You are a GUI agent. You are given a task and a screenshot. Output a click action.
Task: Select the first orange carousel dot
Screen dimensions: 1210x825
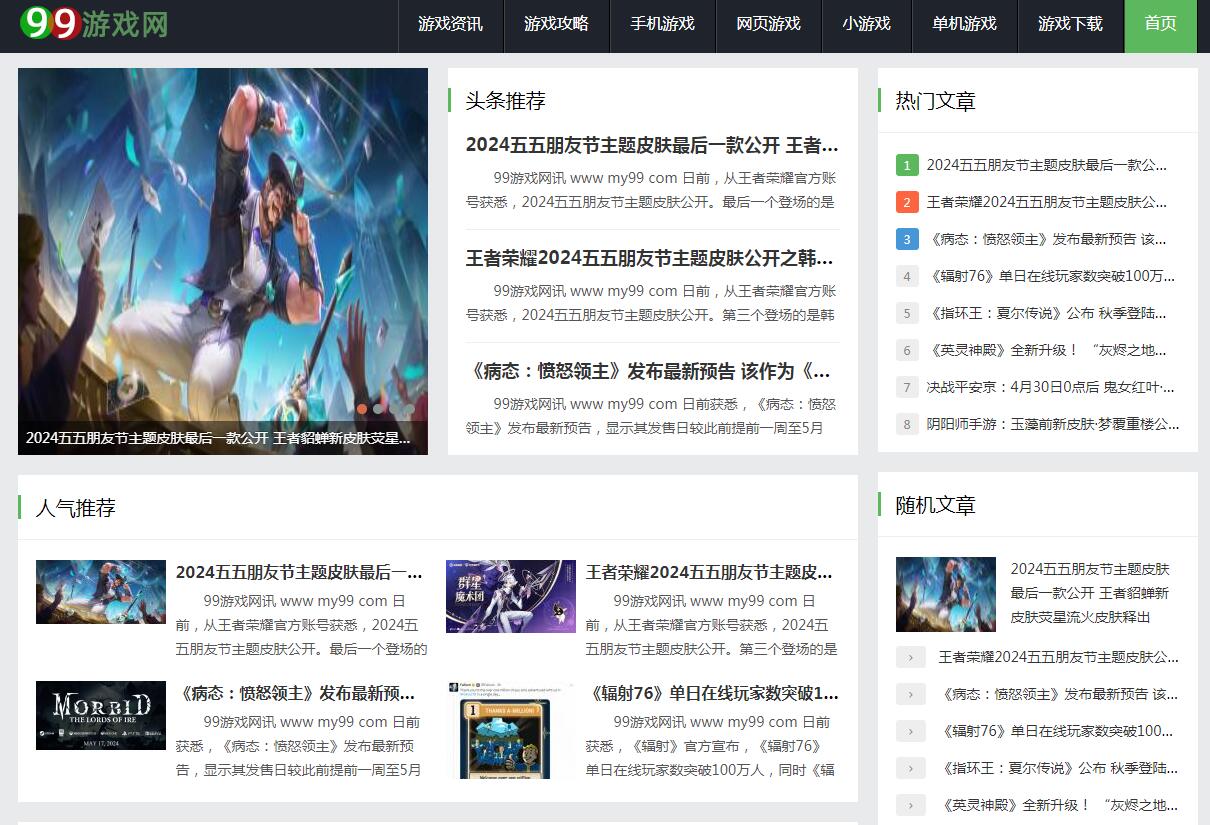click(x=362, y=408)
